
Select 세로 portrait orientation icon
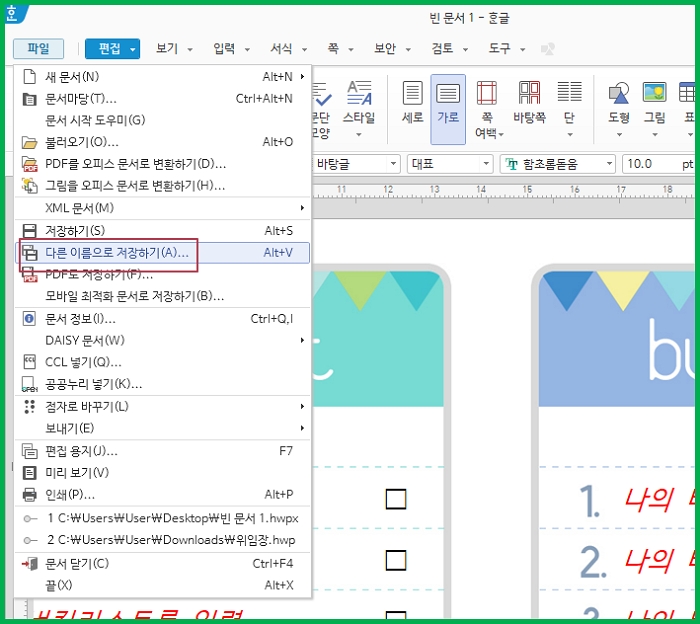[x=412, y=93]
